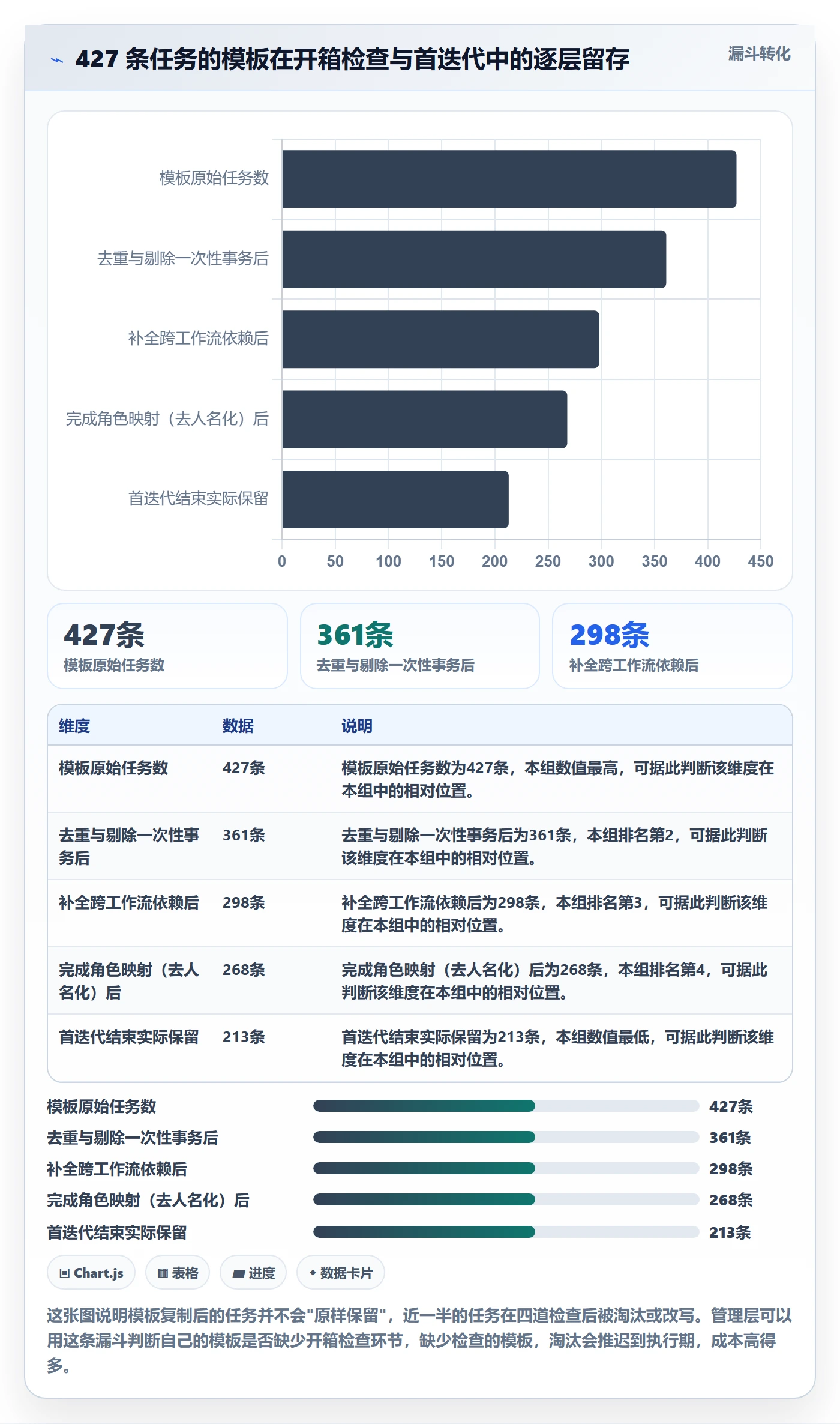Click the 首迭代结束实际保留 chart bar
840x1424 pixels.
pyautogui.click(x=395, y=499)
